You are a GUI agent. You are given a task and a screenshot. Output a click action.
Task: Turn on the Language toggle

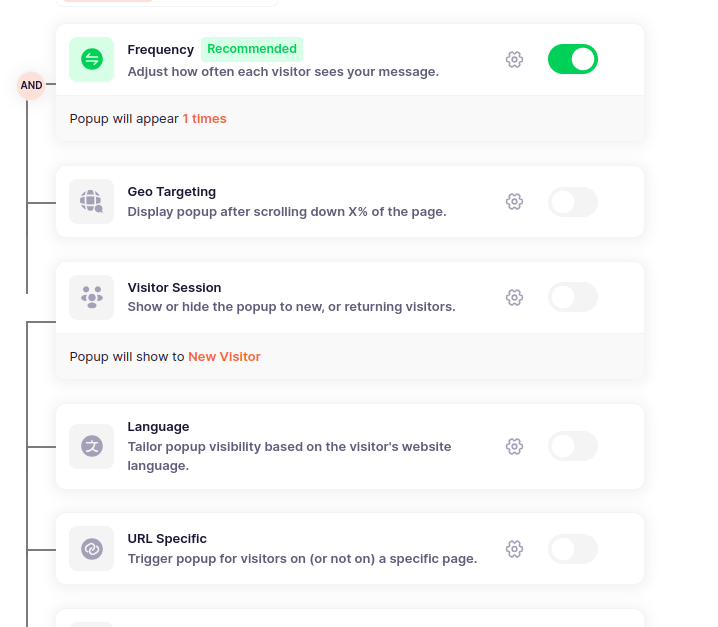coord(573,446)
